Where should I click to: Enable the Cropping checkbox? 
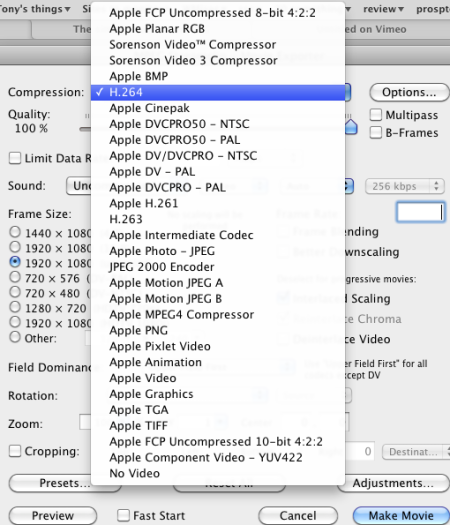[x=15, y=451]
